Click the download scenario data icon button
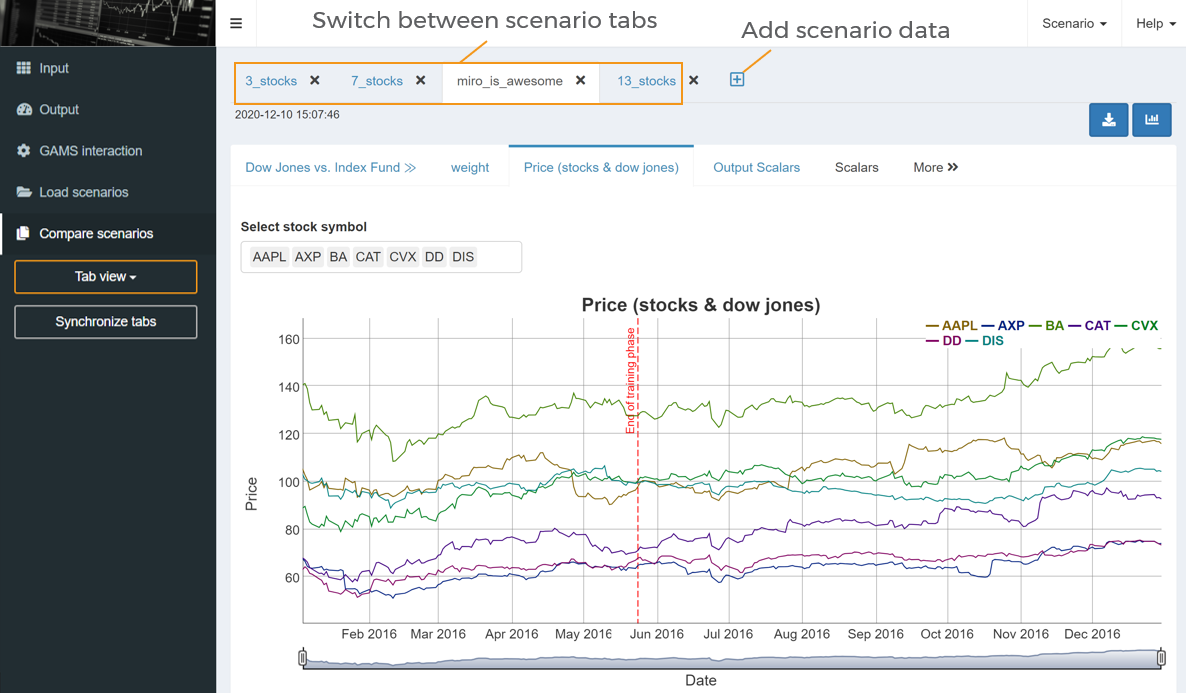Image resolution: width=1186 pixels, height=693 pixels. [1109, 120]
